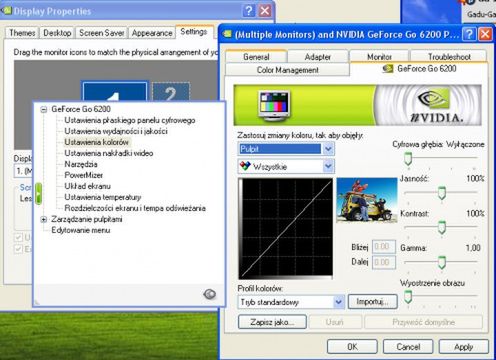Click the Kontrast slider thumb
This screenshot has height=360, width=496.
(x=442, y=227)
